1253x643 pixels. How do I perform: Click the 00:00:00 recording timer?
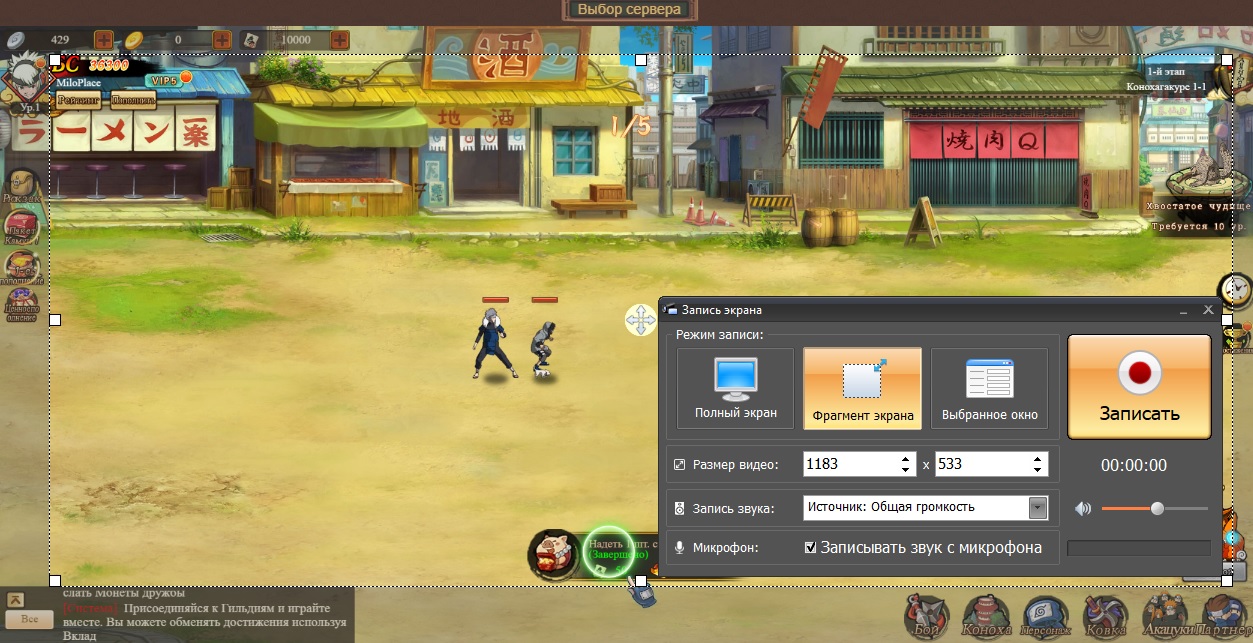(1134, 465)
